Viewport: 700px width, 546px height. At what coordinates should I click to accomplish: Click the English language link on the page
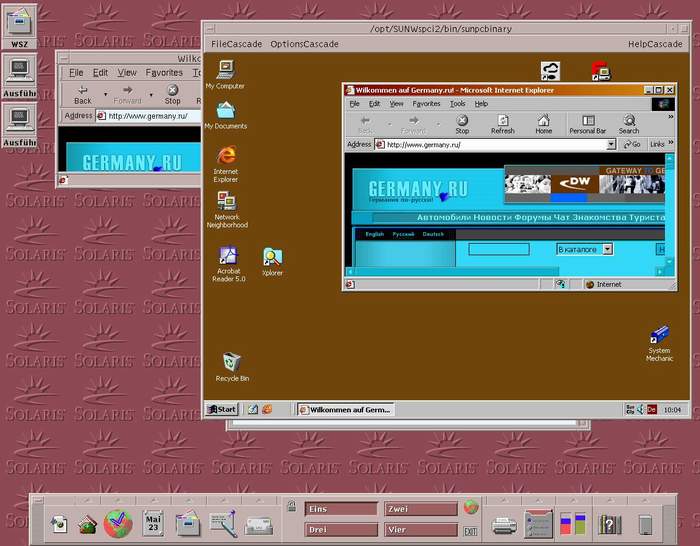coord(374,234)
